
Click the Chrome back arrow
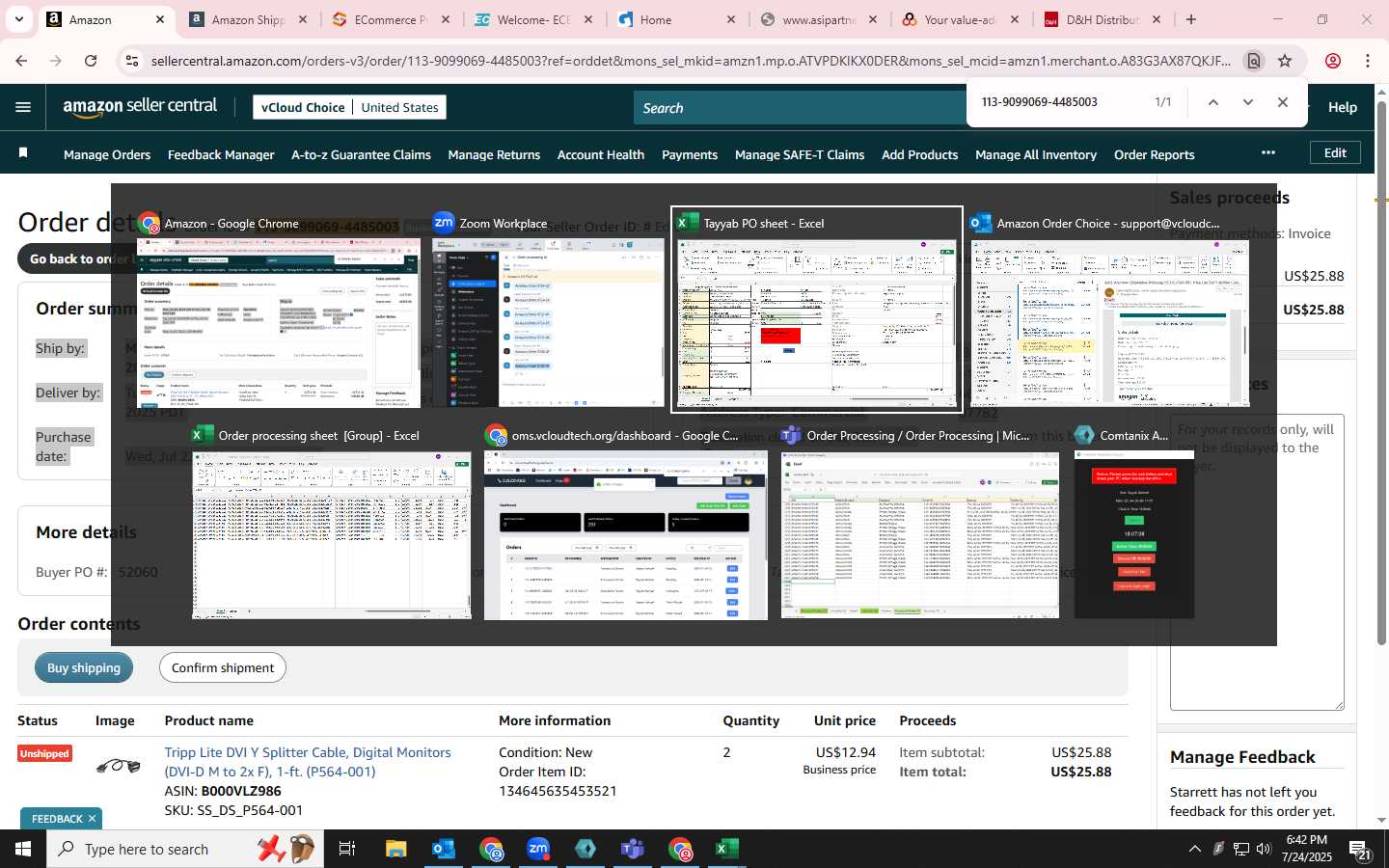[x=21, y=61]
